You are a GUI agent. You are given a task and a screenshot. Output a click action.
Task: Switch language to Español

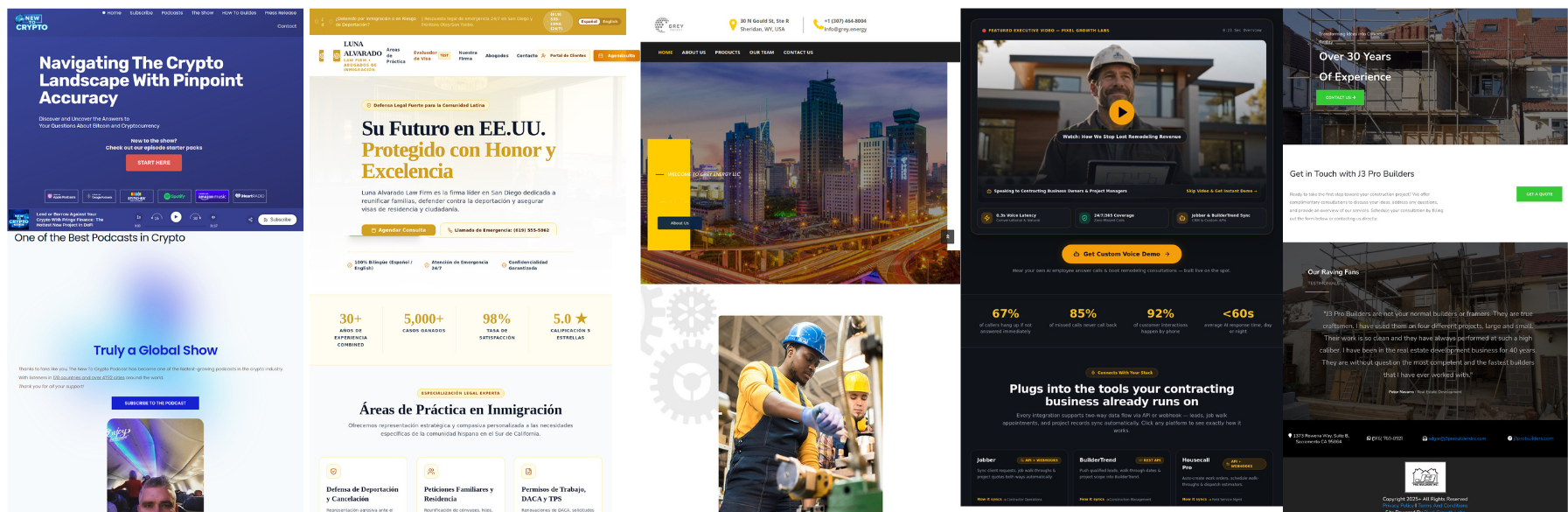point(589,21)
